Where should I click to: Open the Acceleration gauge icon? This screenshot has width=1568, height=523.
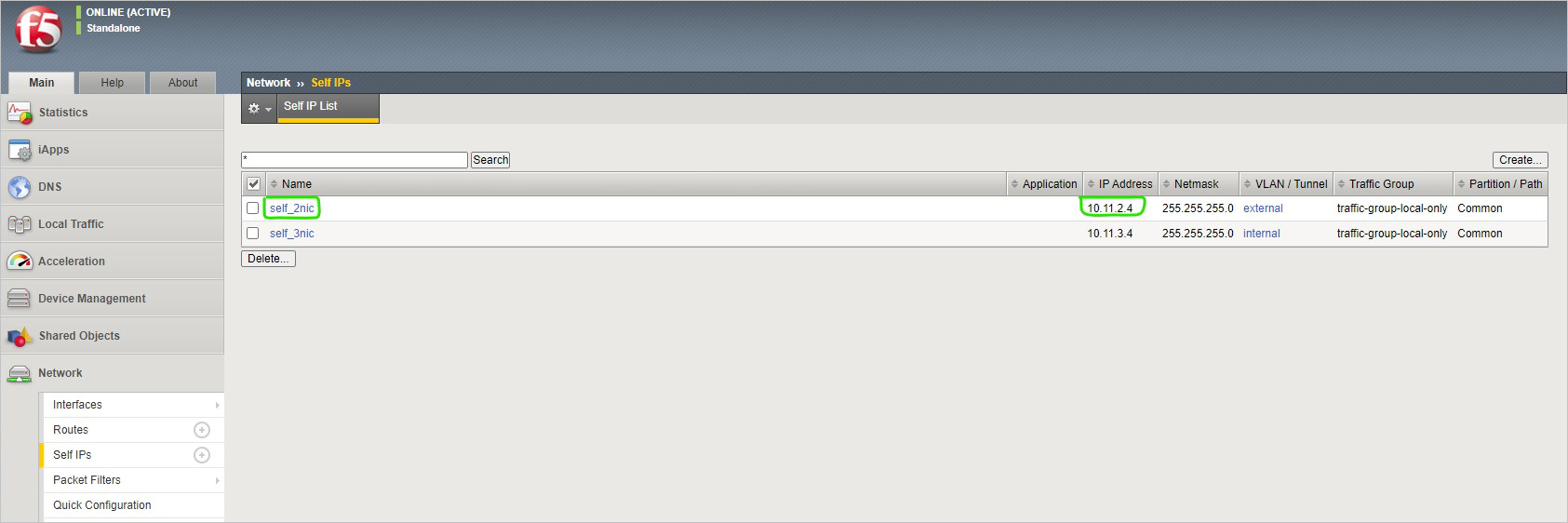[x=20, y=261]
